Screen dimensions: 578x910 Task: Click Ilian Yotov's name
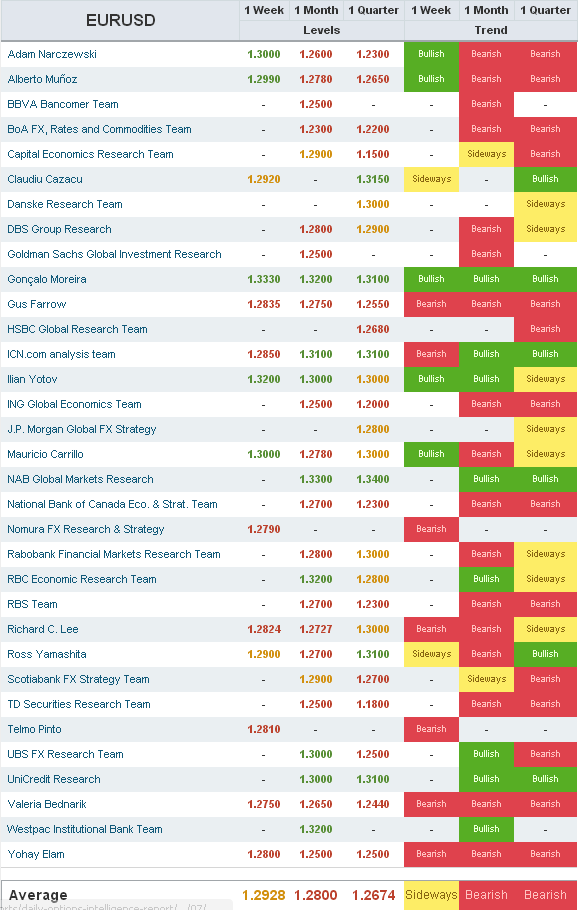[x=32, y=378]
